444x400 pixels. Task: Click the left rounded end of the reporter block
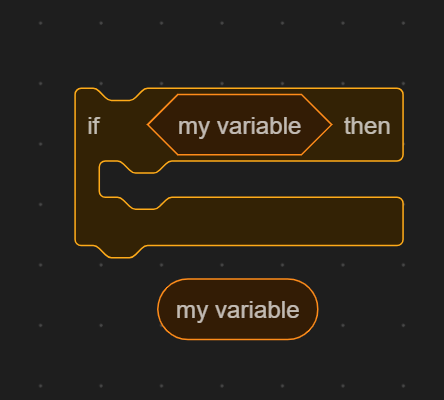click(x=167, y=309)
